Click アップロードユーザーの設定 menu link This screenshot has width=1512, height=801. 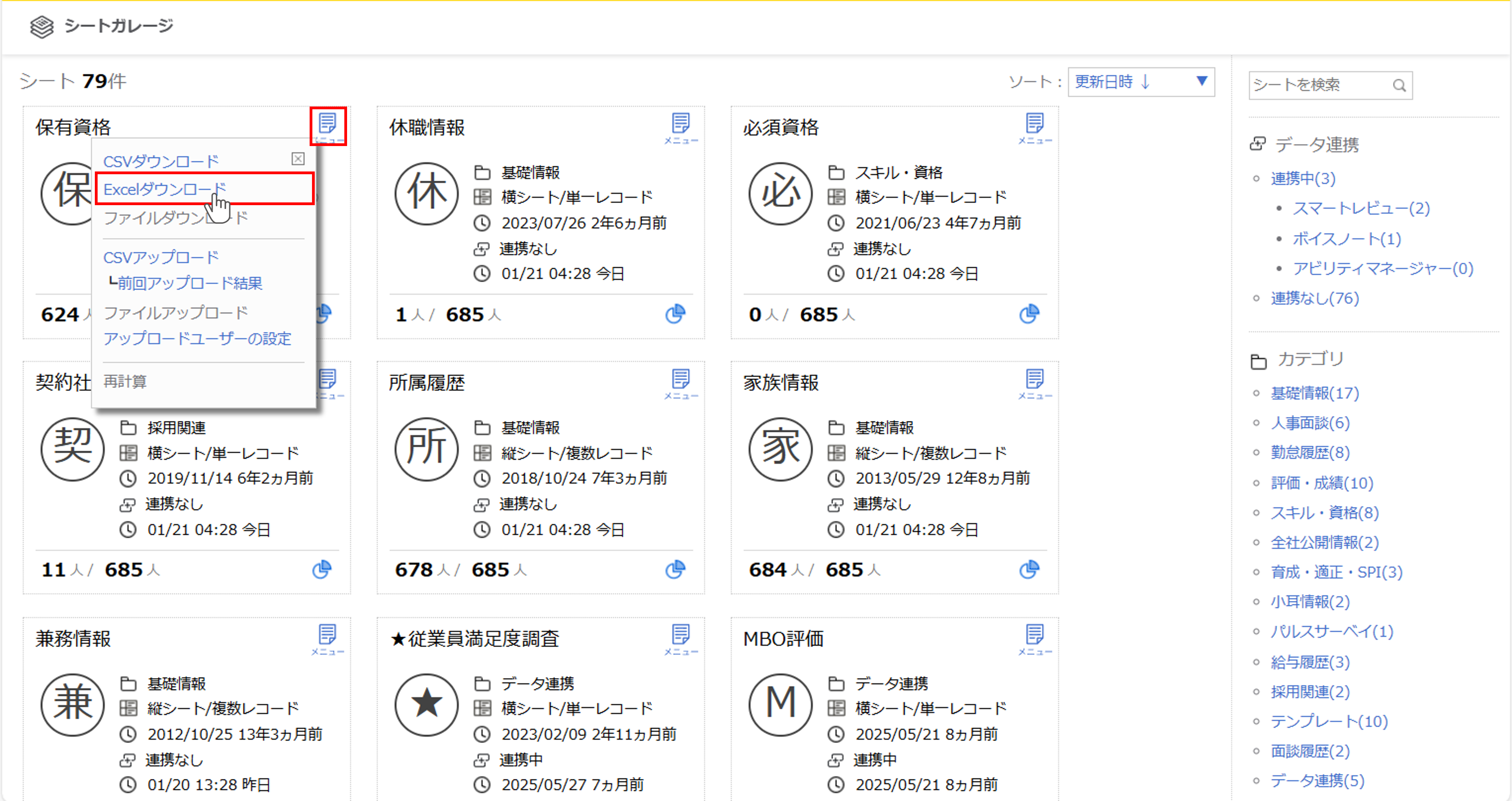click(197, 338)
